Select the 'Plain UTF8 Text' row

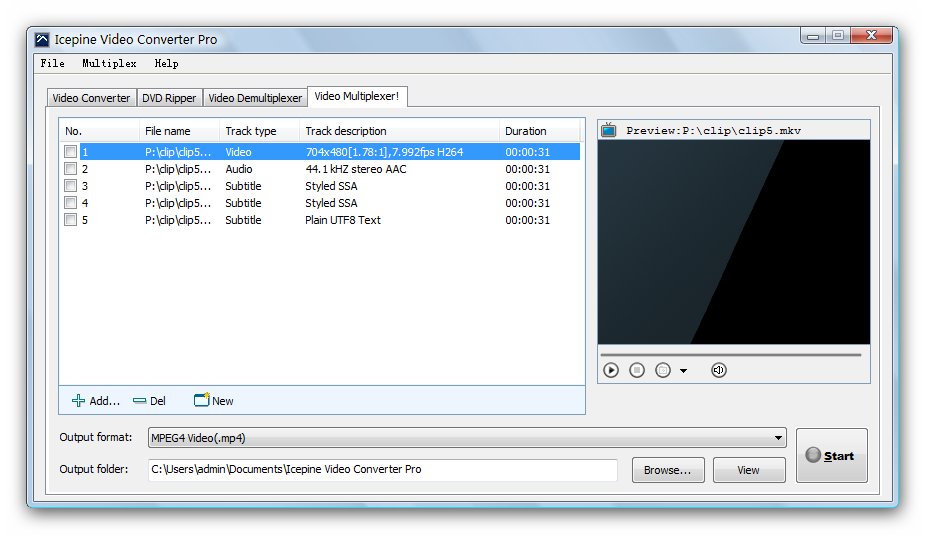[x=322, y=220]
